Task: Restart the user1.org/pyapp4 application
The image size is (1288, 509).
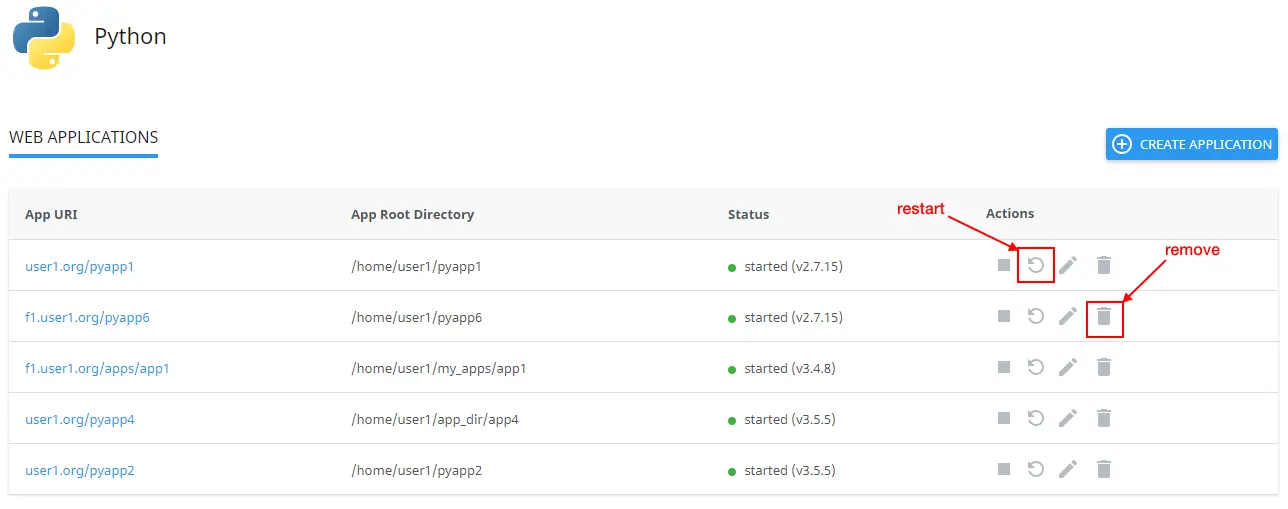Action: pos(1036,419)
